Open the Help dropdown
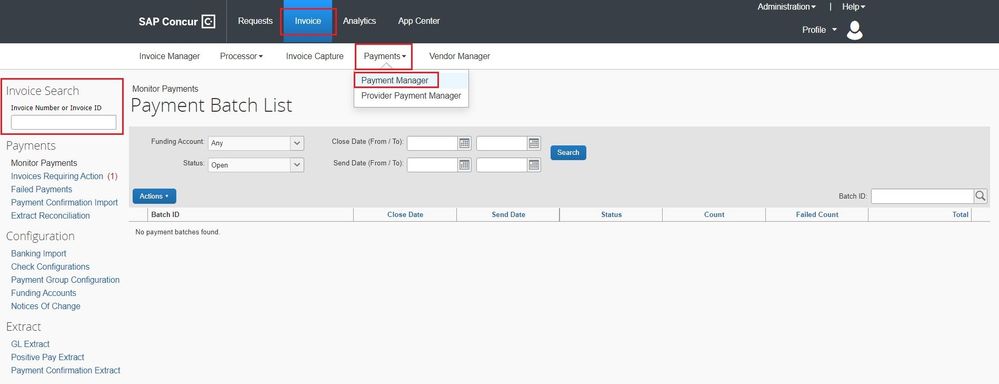The width and height of the screenshot is (999, 384). [854, 7]
